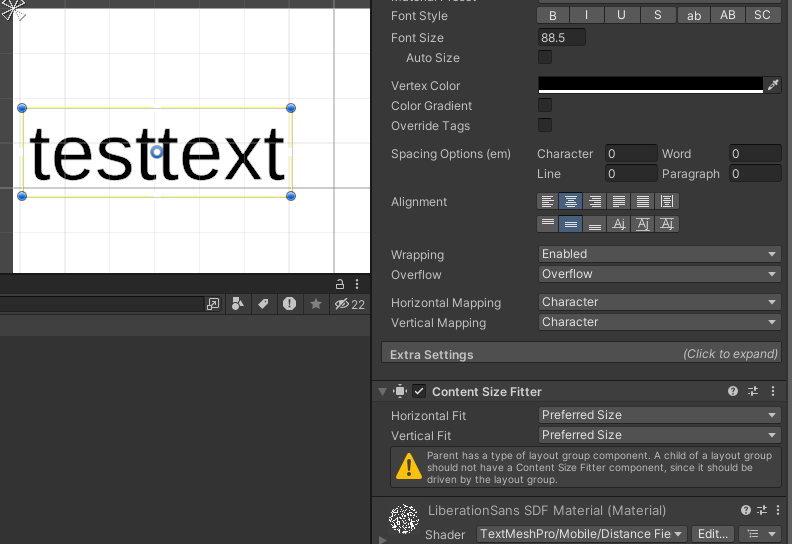Image resolution: width=792 pixels, height=544 pixels.
Task: Toggle Italic font style button
Action: pyautogui.click(x=586, y=16)
